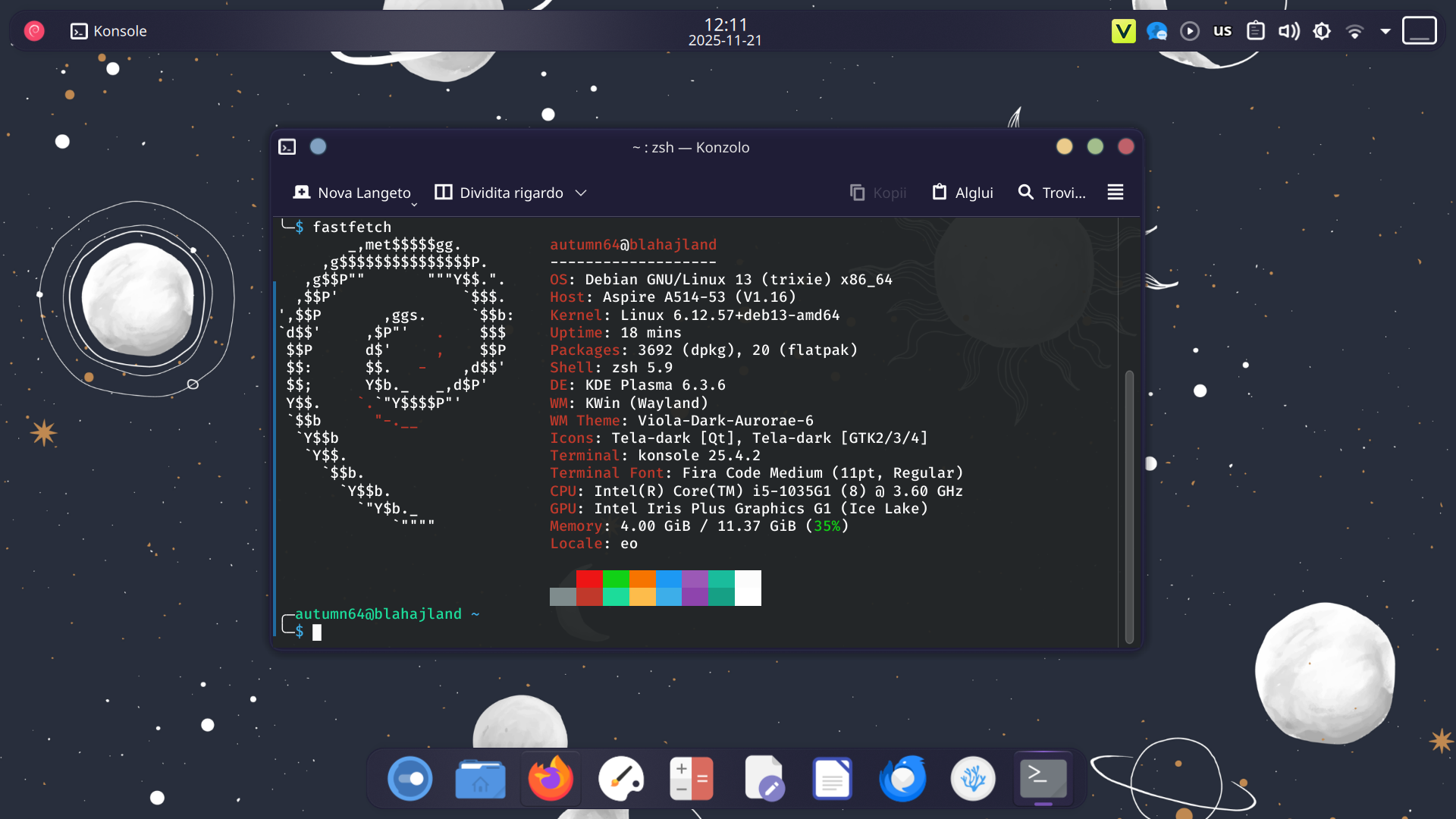The height and width of the screenshot is (819, 1456).
Task: Launch Firefox from the dock
Action: 551,779
